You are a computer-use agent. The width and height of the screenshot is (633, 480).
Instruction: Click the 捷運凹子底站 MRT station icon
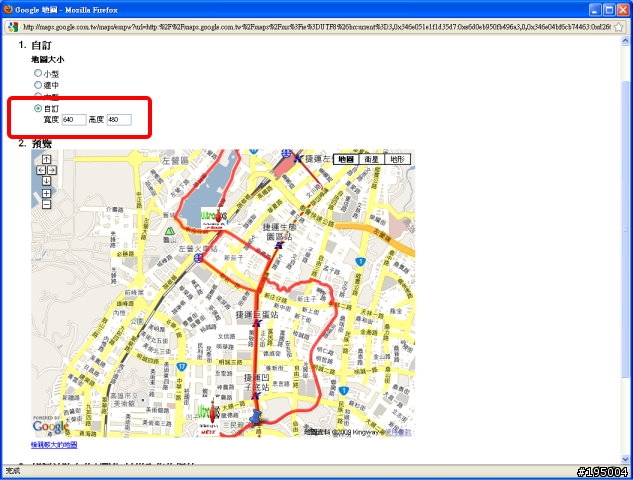pyautogui.click(x=256, y=395)
